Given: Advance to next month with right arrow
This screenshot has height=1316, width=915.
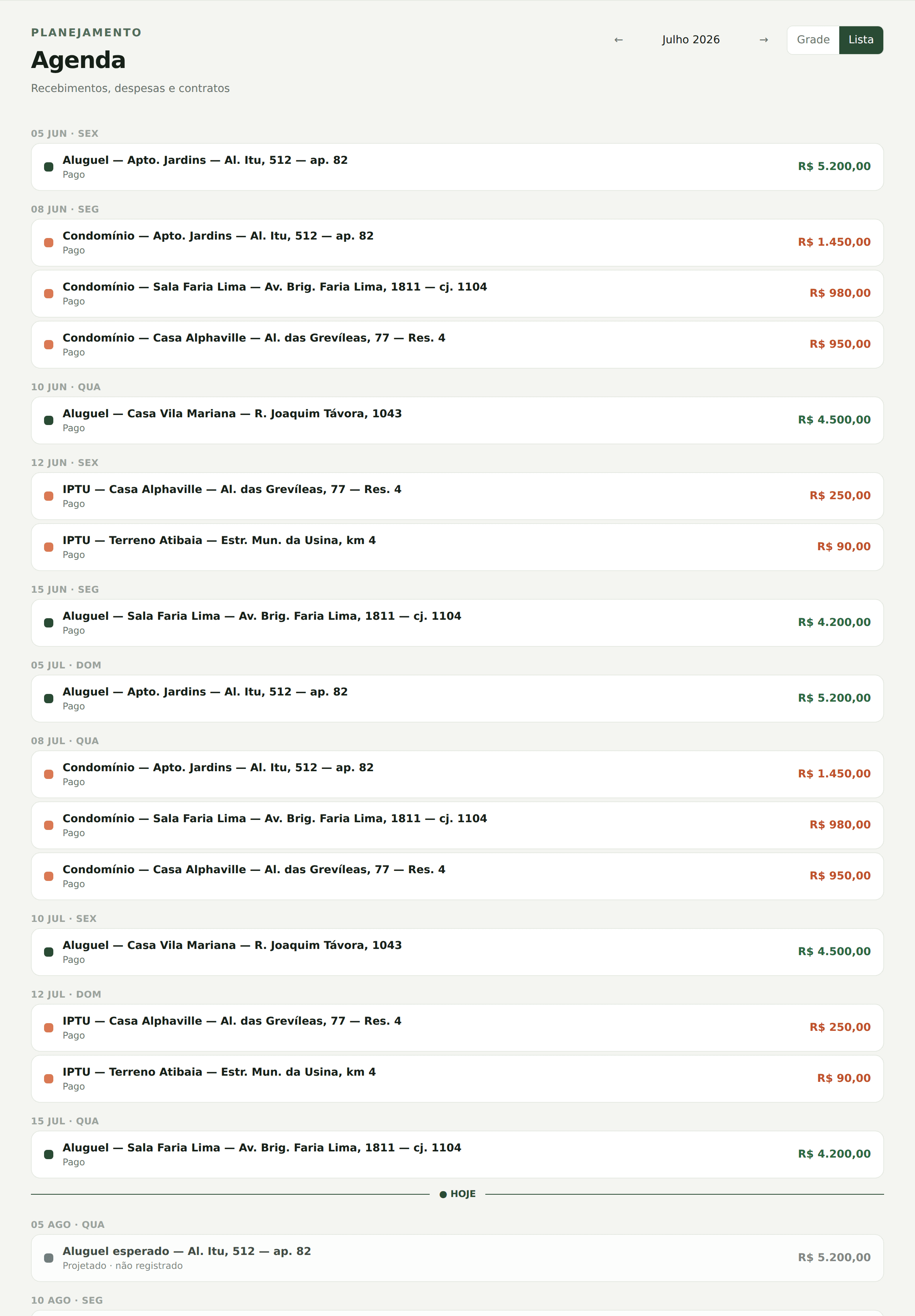Looking at the screenshot, I should tap(763, 40).
